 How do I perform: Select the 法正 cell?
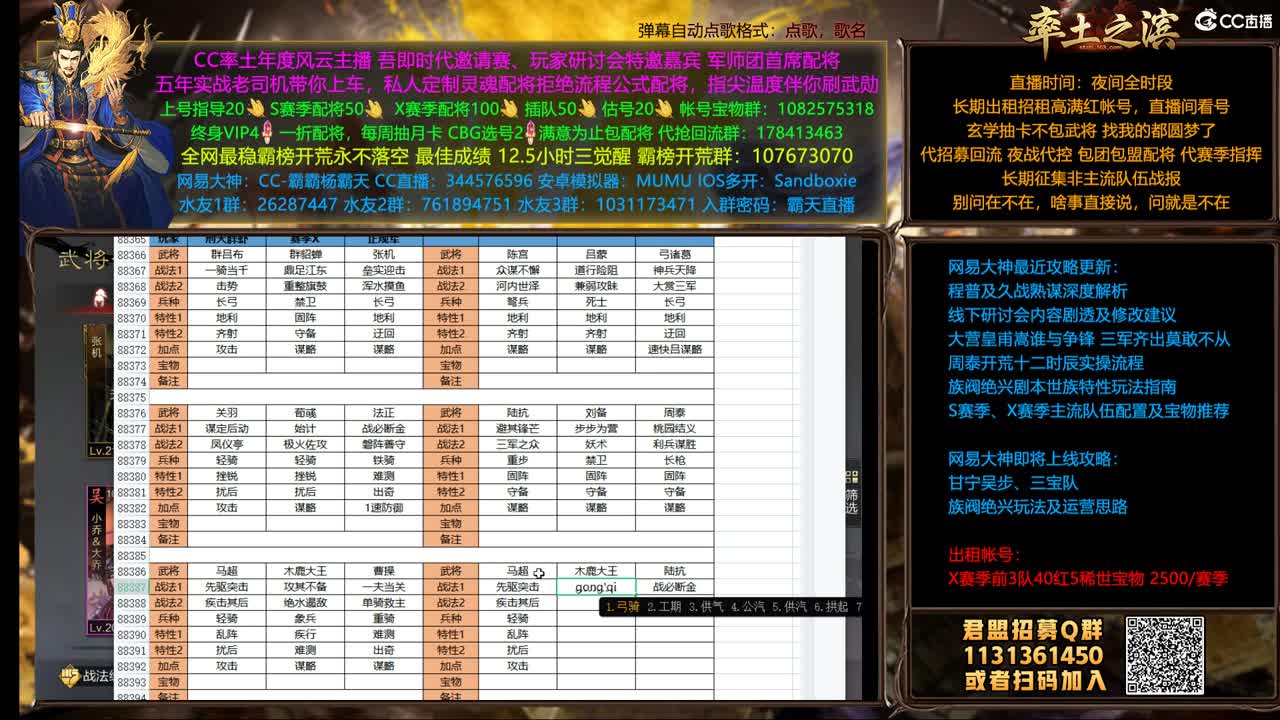pyautogui.click(x=384, y=413)
